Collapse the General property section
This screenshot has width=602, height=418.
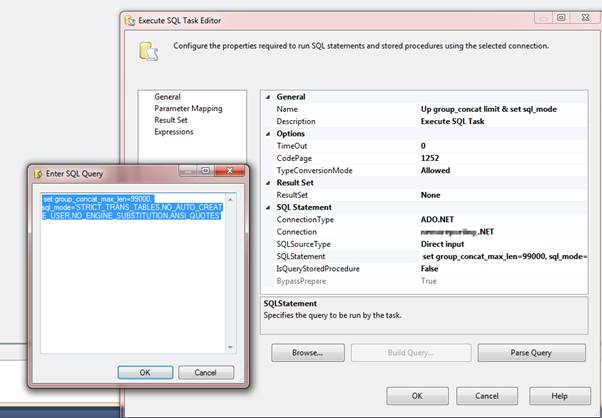coord(267,97)
